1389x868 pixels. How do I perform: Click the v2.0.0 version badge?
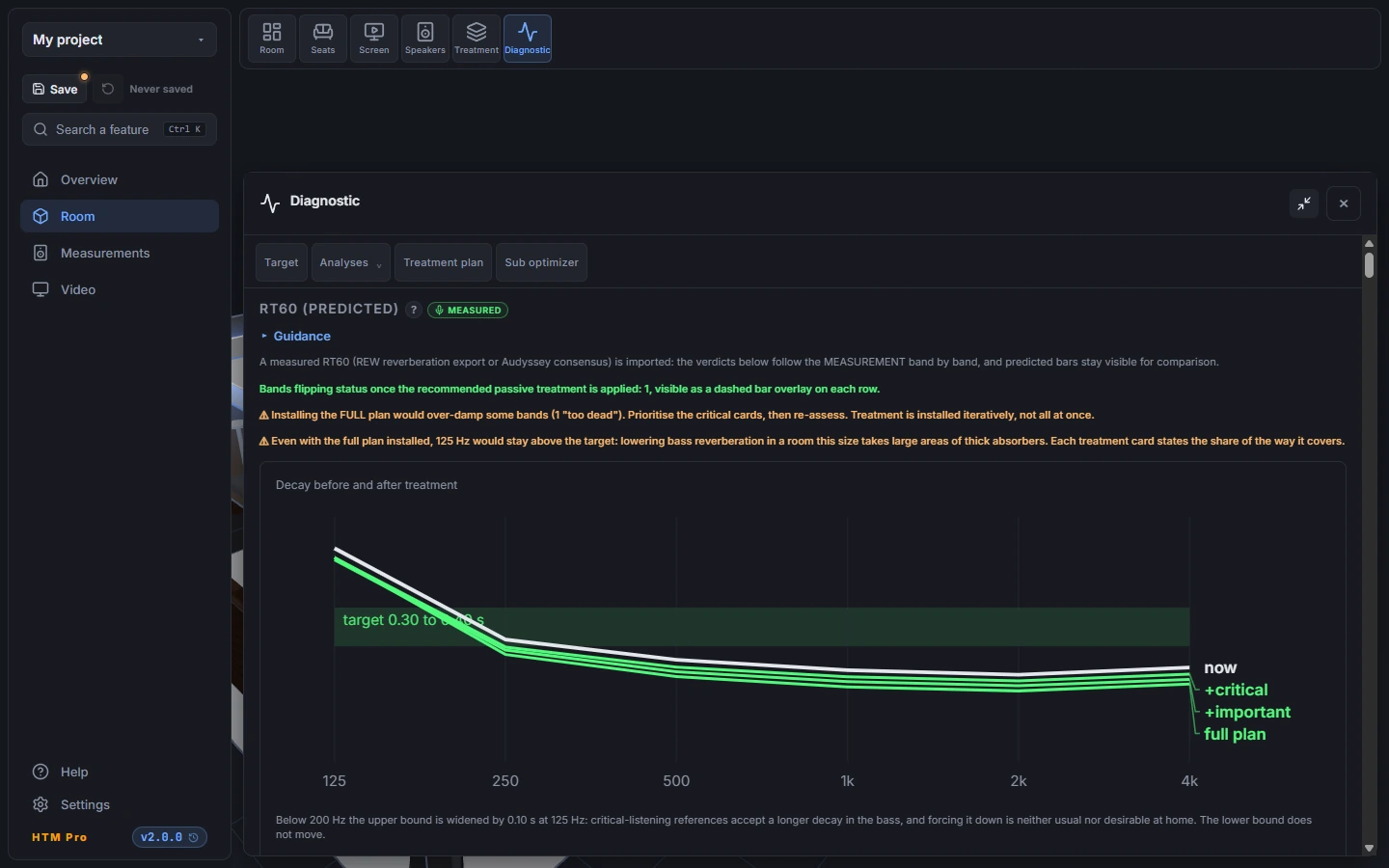click(170, 837)
